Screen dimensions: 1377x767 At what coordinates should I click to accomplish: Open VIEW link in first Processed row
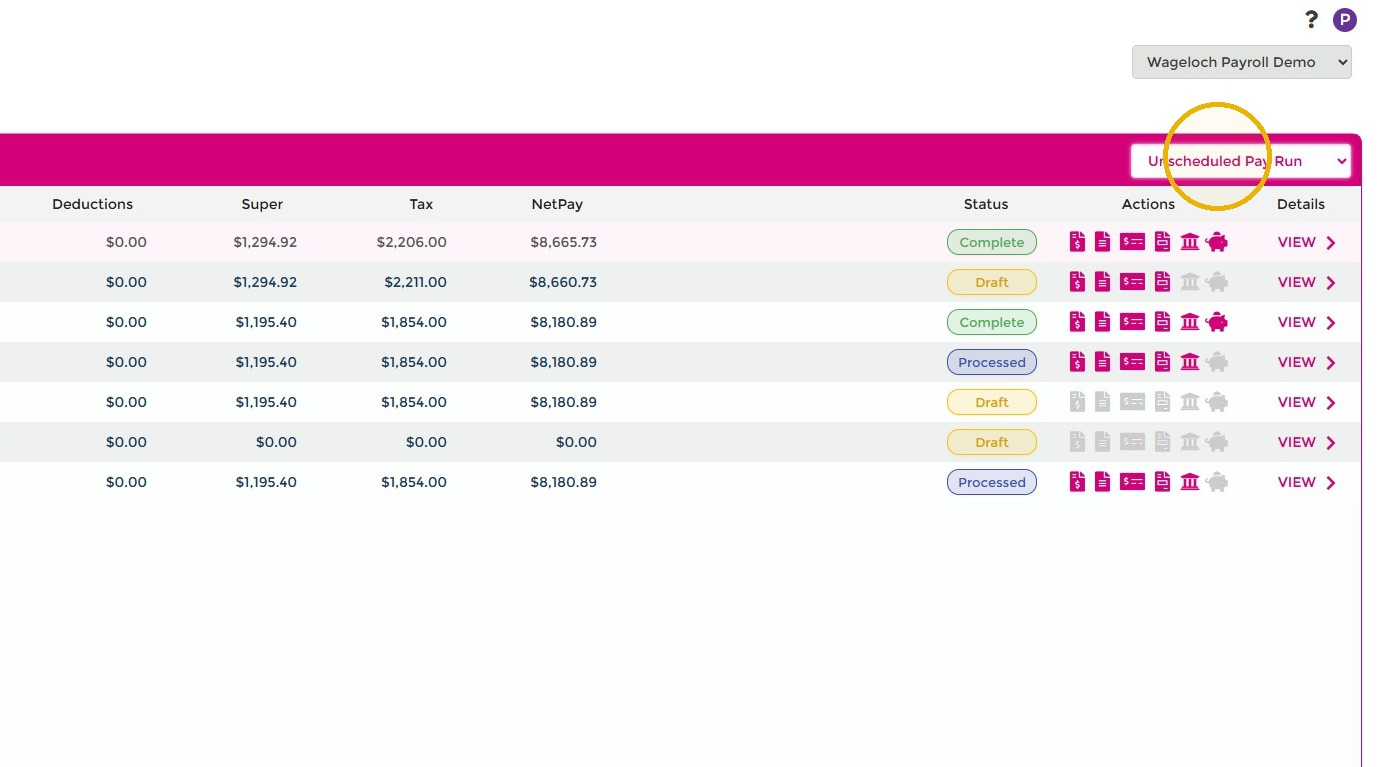click(1296, 362)
